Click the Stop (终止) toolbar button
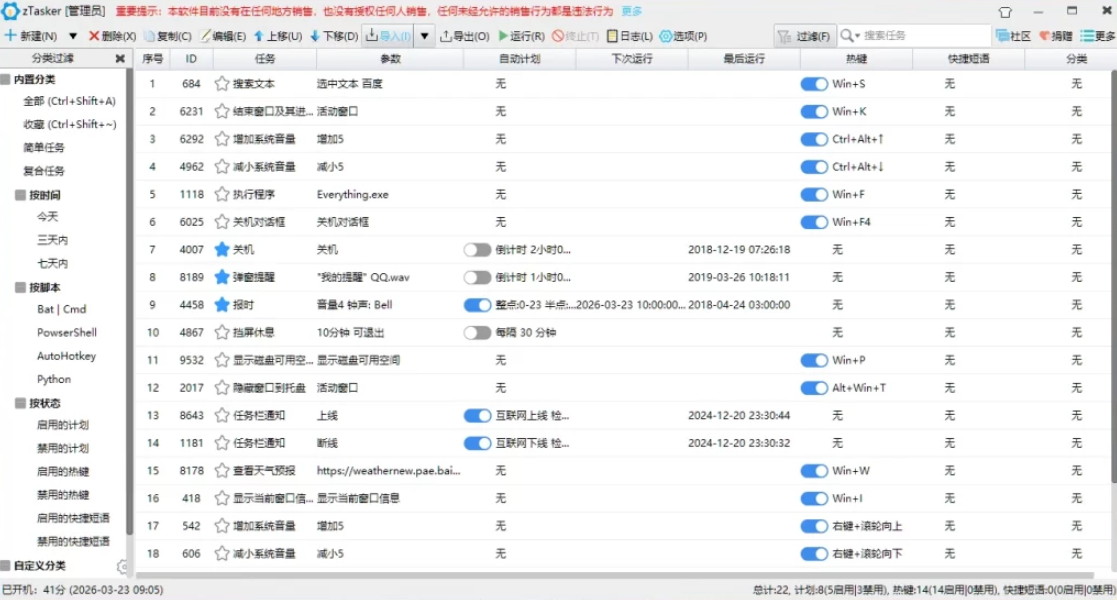Image resolution: width=1117 pixels, height=600 pixels. [576, 36]
